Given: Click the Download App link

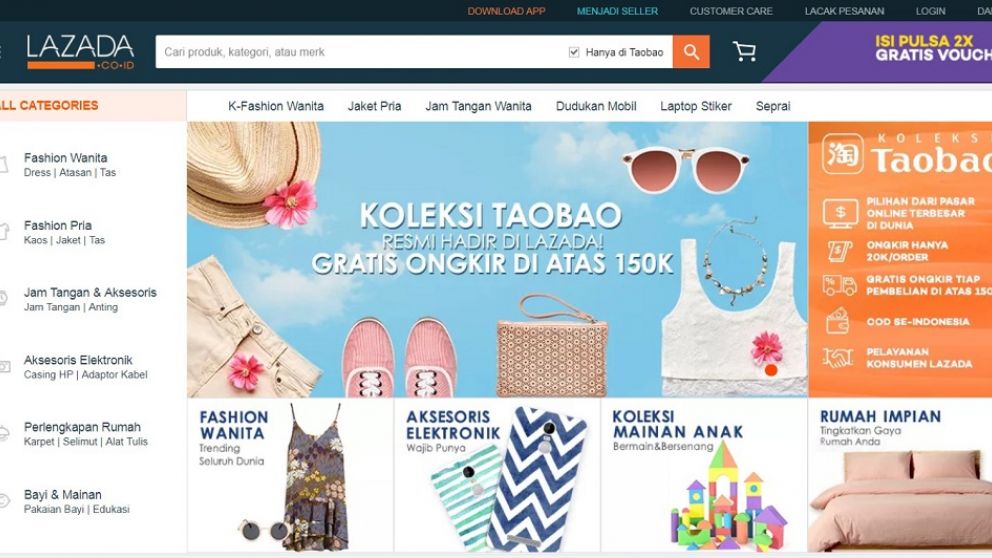Looking at the screenshot, I should pos(506,11).
